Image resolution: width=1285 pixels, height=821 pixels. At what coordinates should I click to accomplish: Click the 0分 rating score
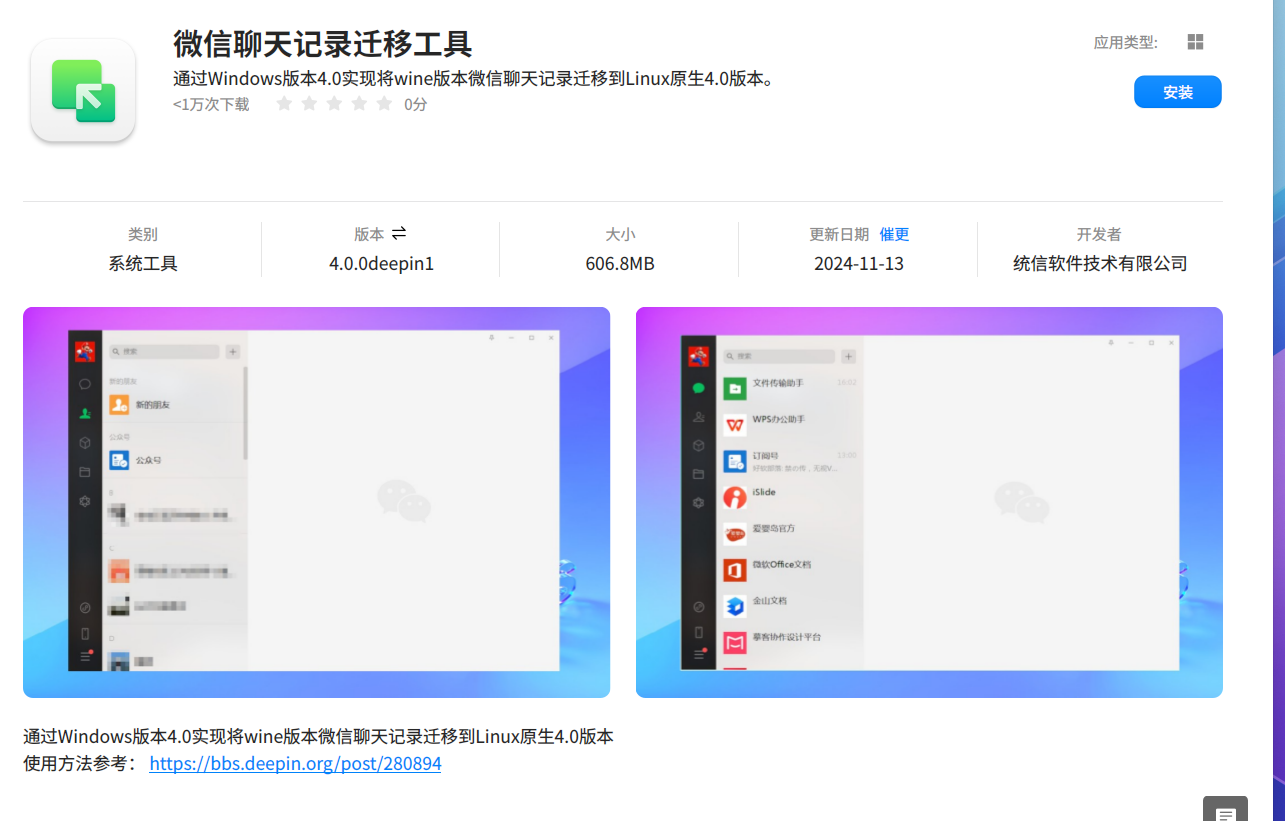[415, 104]
